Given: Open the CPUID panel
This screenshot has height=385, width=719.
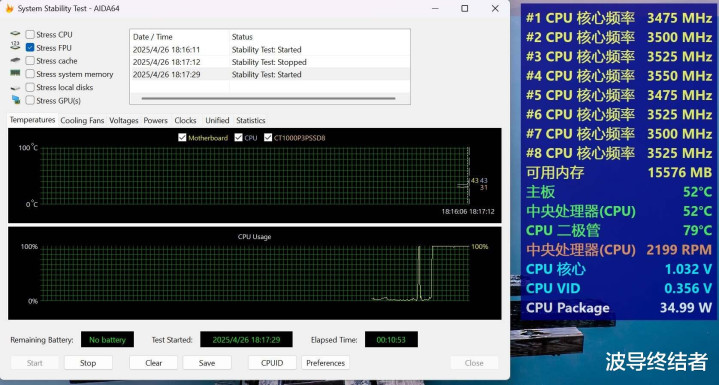Looking at the screenshot, I should point(272,363).
